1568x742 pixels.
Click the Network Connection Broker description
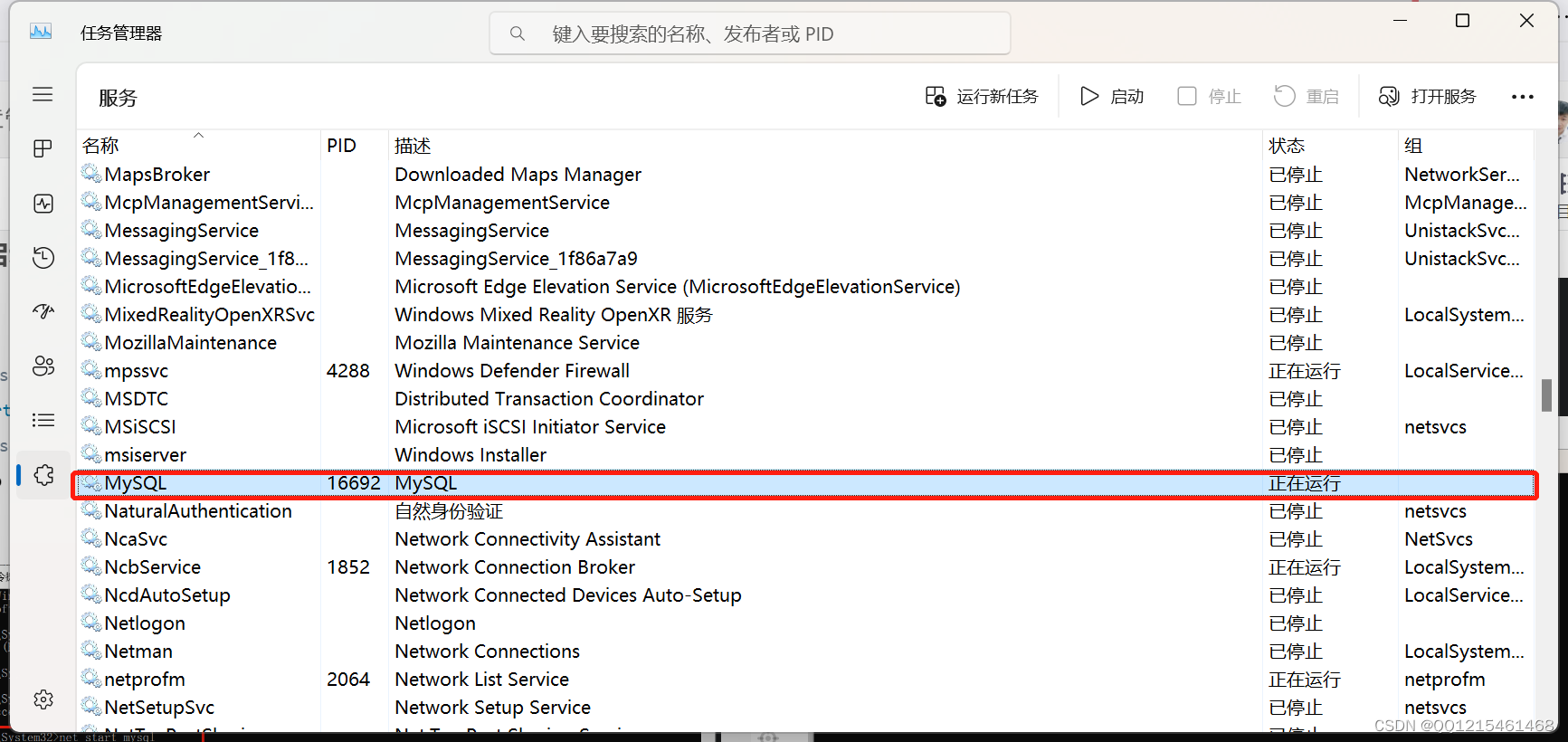(515, 567)
